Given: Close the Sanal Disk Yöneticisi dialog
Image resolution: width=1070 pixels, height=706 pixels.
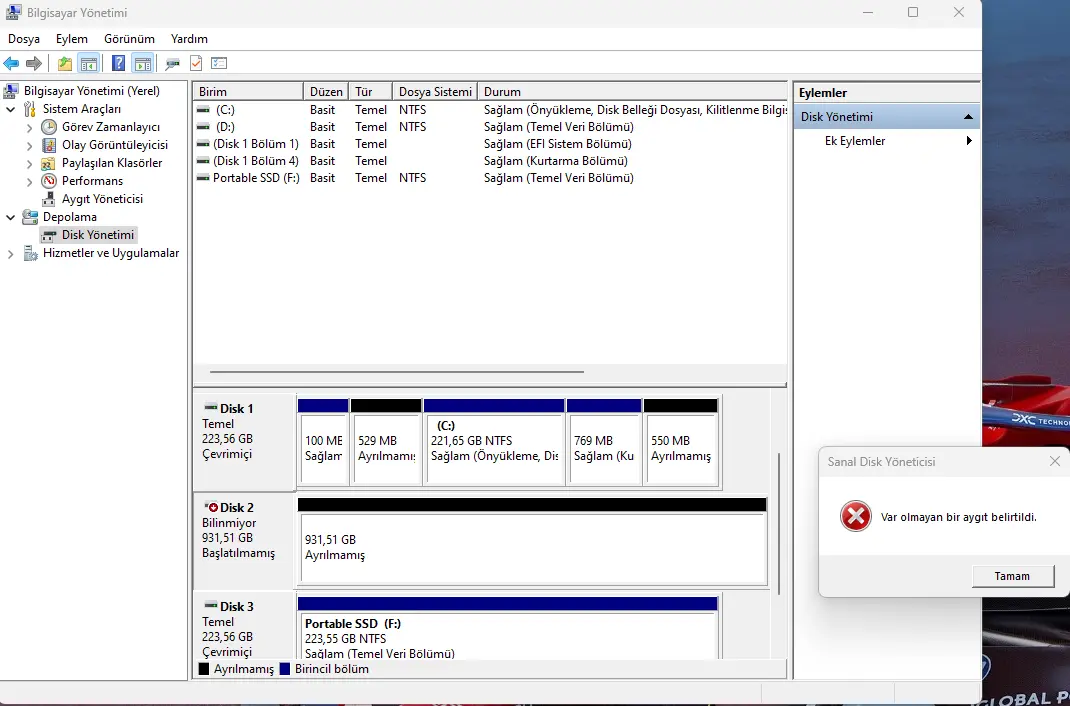Looking at the screenshot, I should (1054, 462).
